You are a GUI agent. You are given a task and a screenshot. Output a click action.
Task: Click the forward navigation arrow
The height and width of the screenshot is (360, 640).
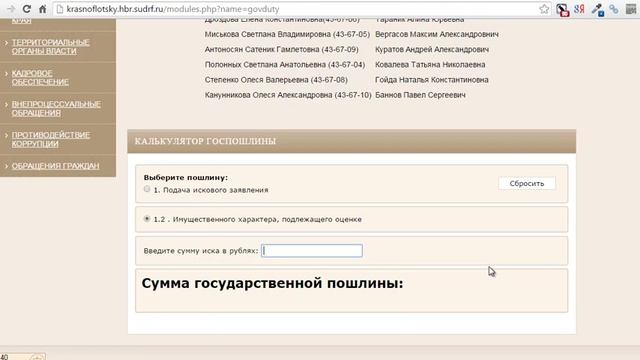(11, 9)
